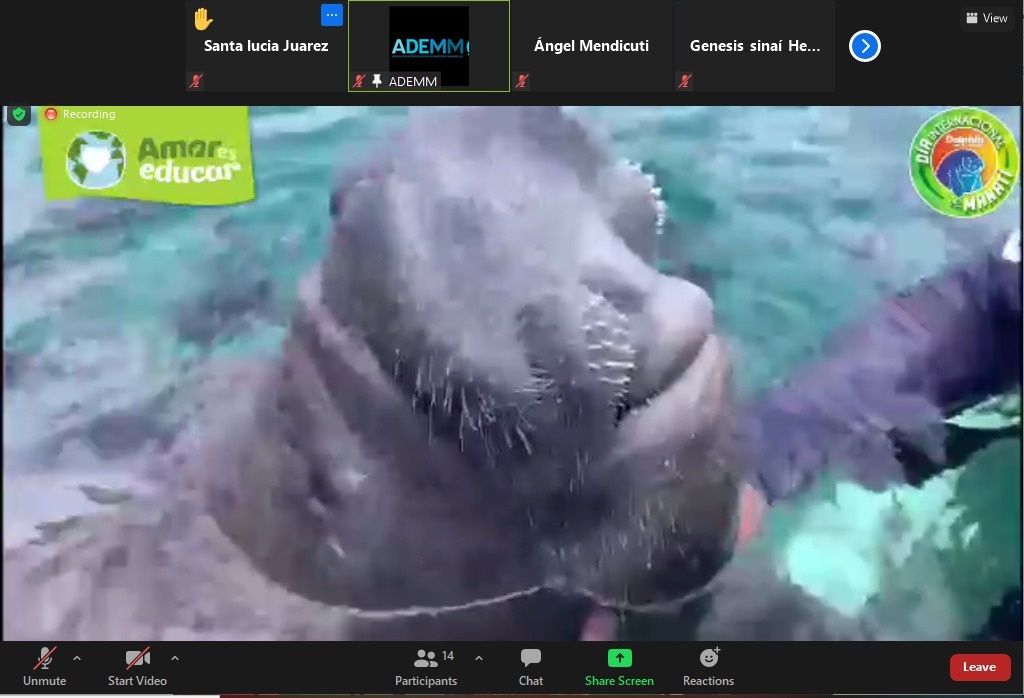Select the Genesis sinaí participant tile
Viewport: 1024px width, 698px height.
[755, 46]
